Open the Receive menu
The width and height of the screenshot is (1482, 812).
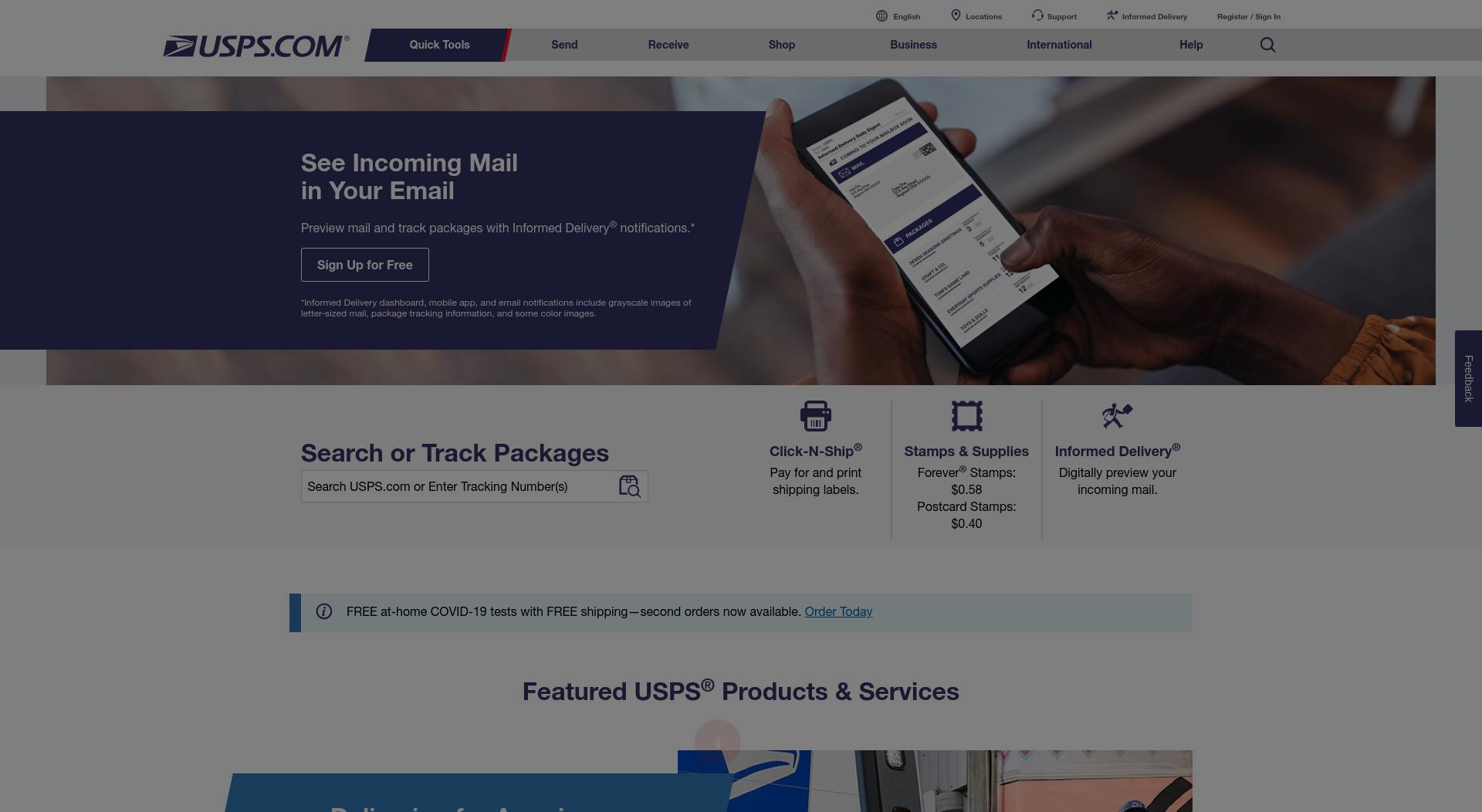(x=668, y=45)
